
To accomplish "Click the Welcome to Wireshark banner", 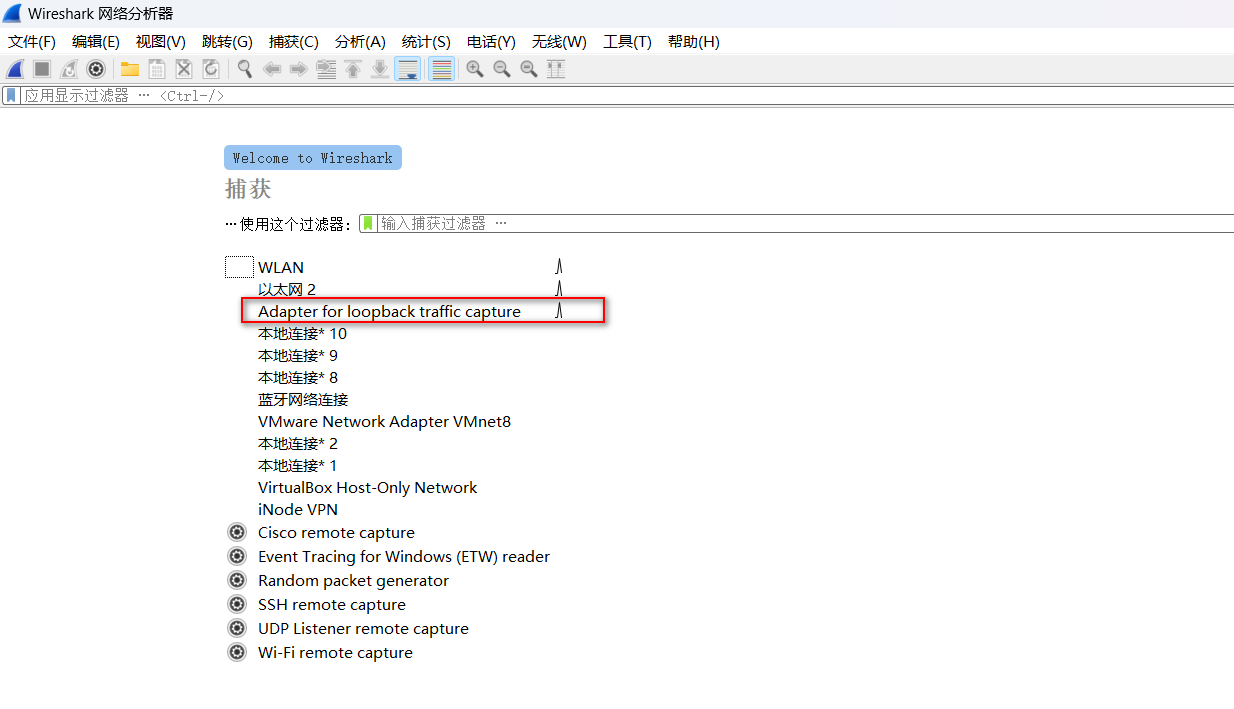I will coord(313,158).
